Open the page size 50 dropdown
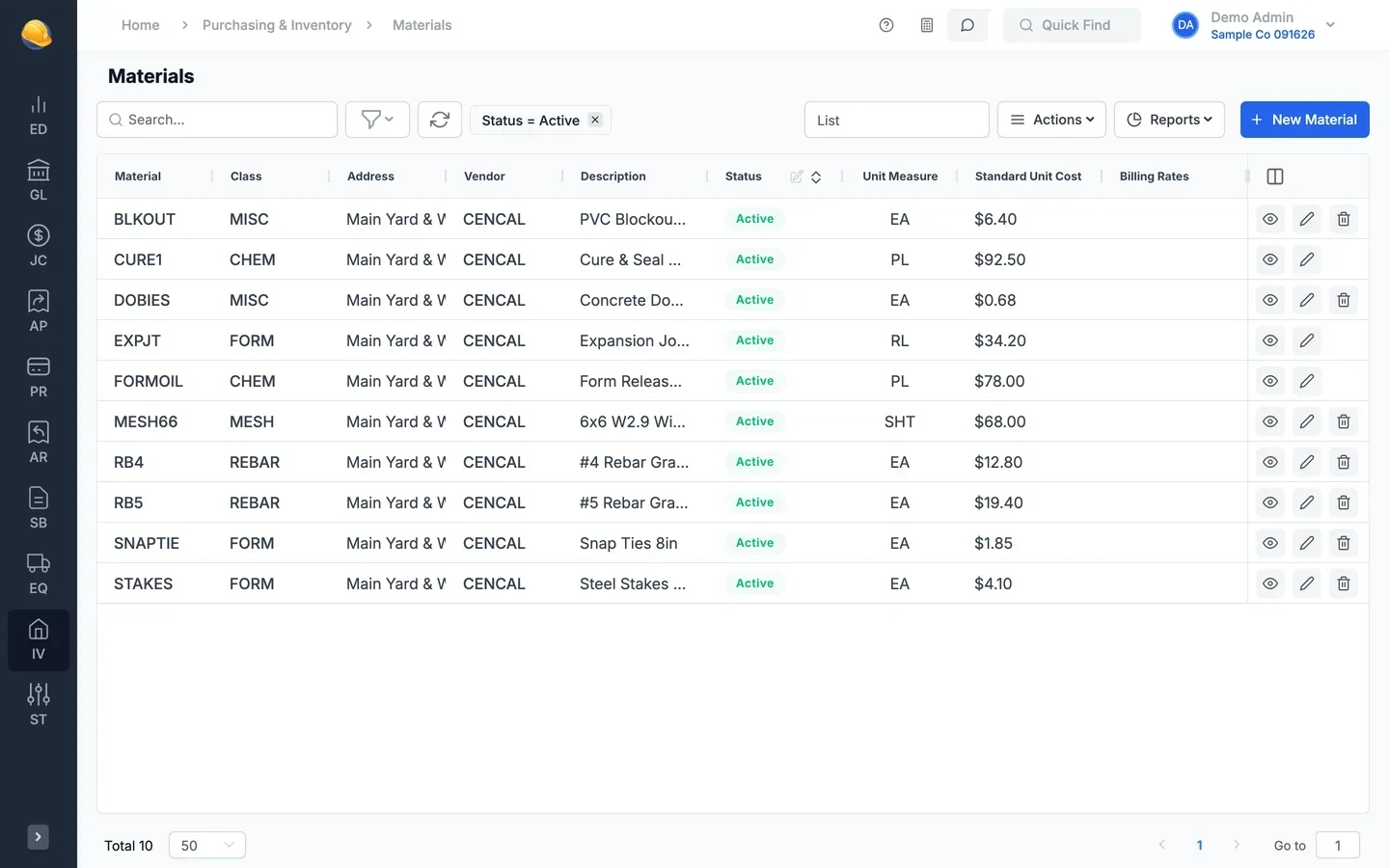The image size is (1389, 868). coord(207,845)
